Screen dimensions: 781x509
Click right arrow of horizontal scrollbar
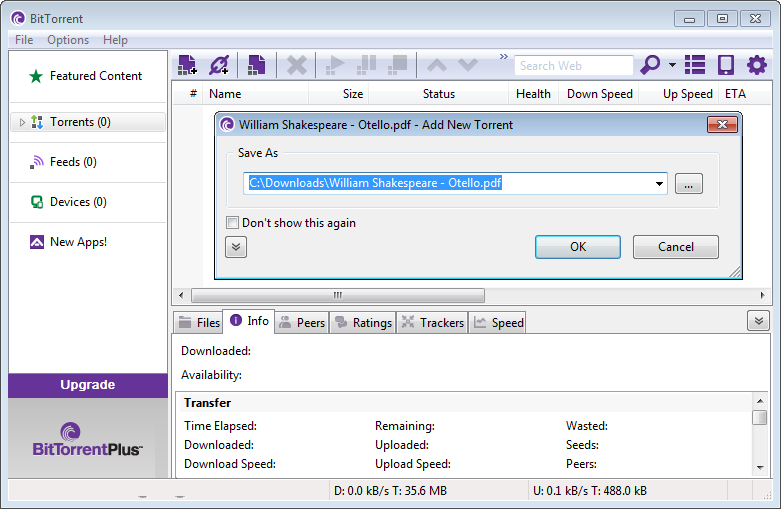[x=762, y=295]
